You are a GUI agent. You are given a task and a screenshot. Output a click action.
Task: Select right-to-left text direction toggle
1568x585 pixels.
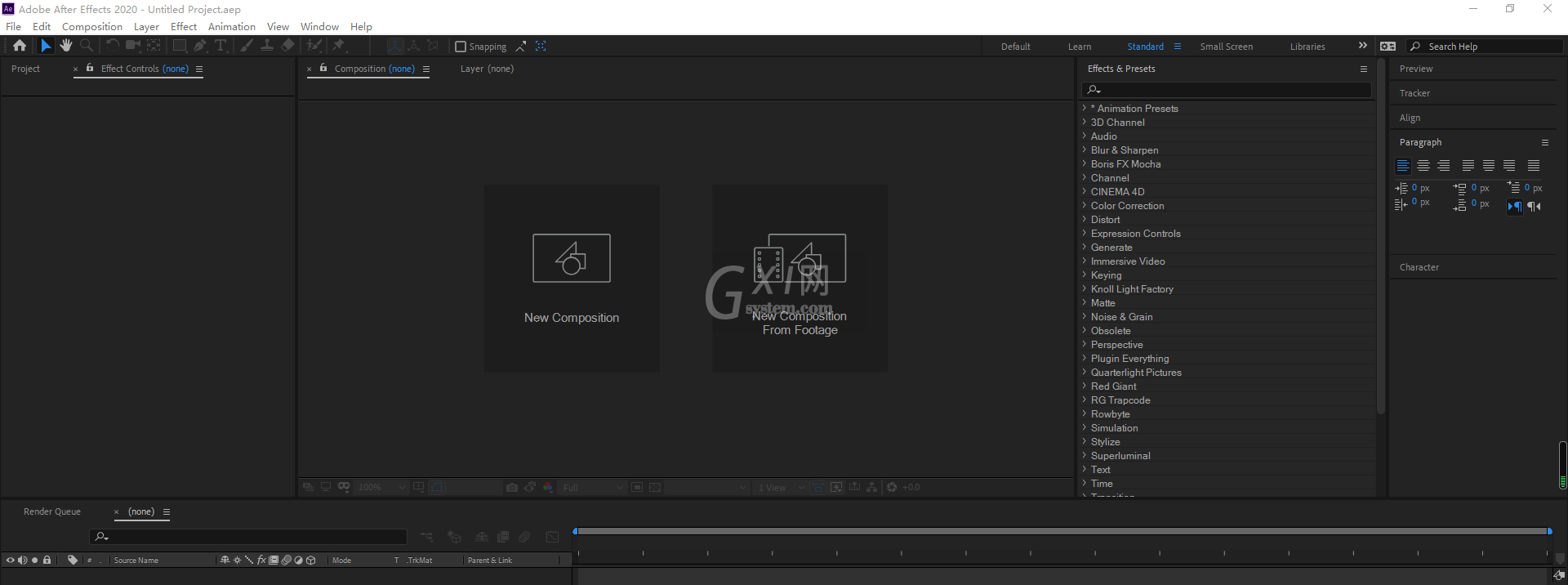click(x=1534, y=206)
